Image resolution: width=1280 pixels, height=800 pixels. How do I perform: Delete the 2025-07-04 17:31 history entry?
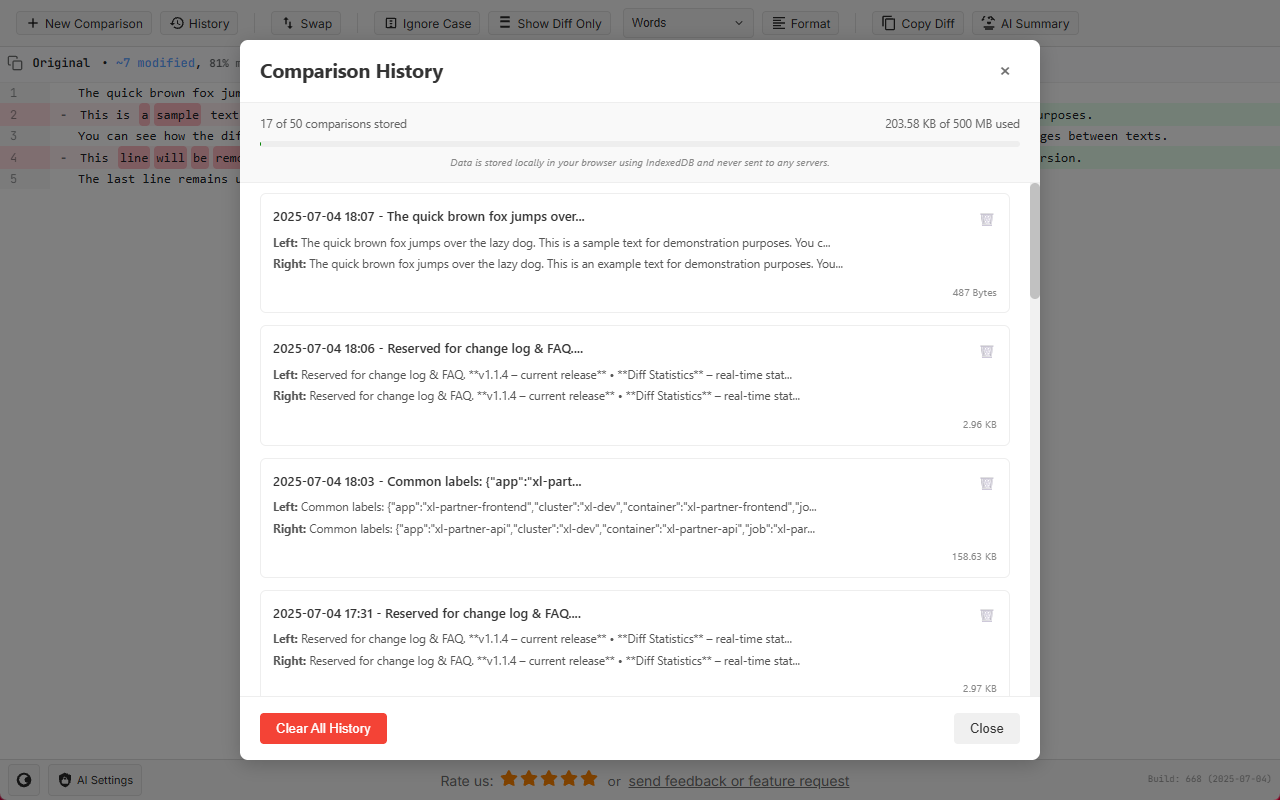[x=986, y=616]
